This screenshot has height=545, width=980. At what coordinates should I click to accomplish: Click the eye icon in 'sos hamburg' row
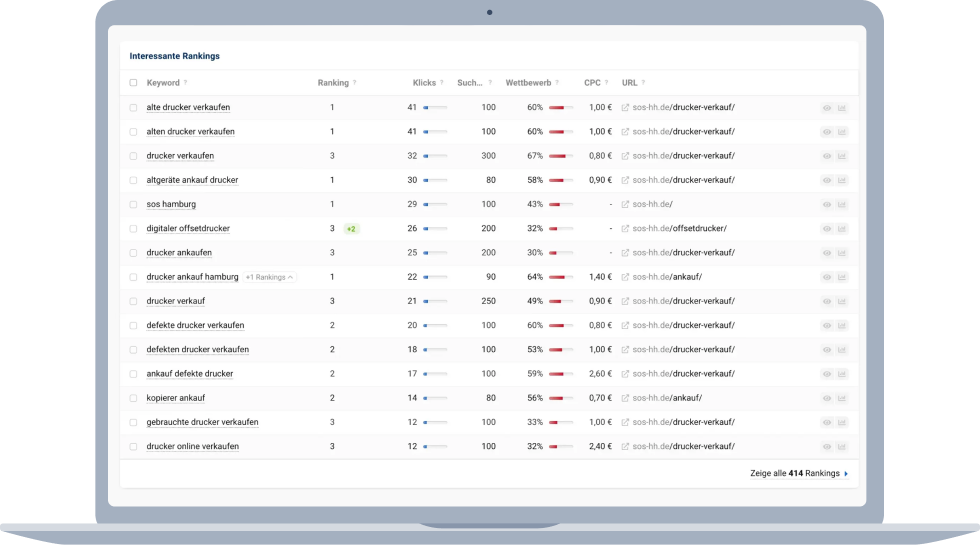(827, 204)
